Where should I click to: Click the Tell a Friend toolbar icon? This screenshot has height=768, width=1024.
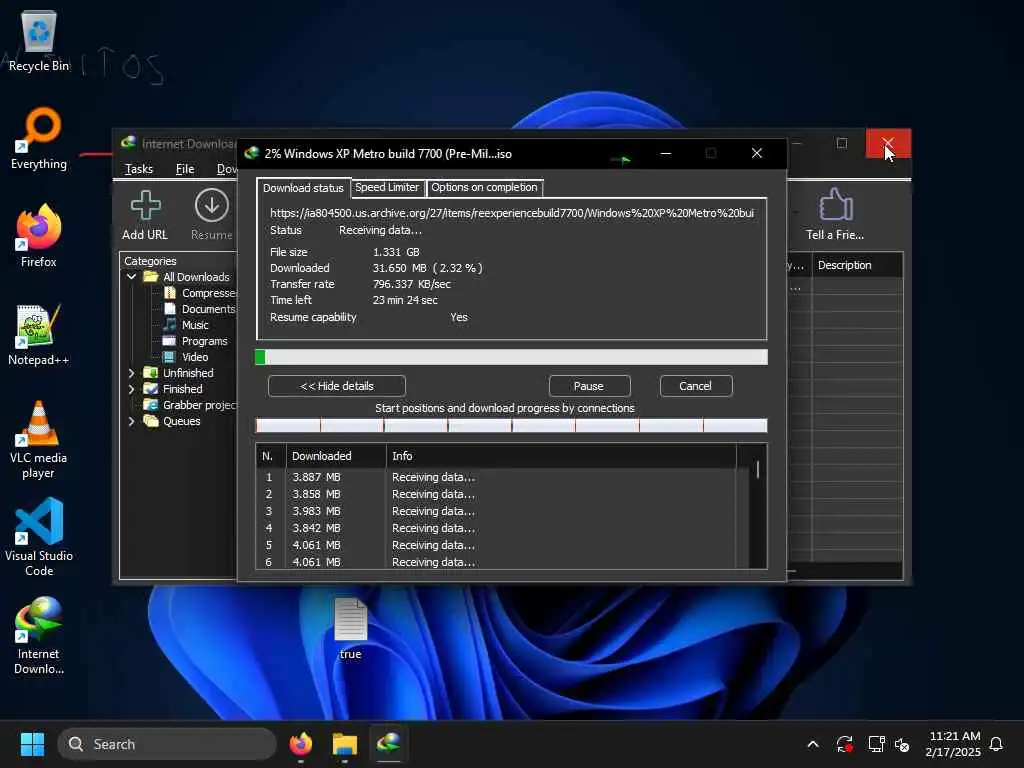(x=835, y=215)
